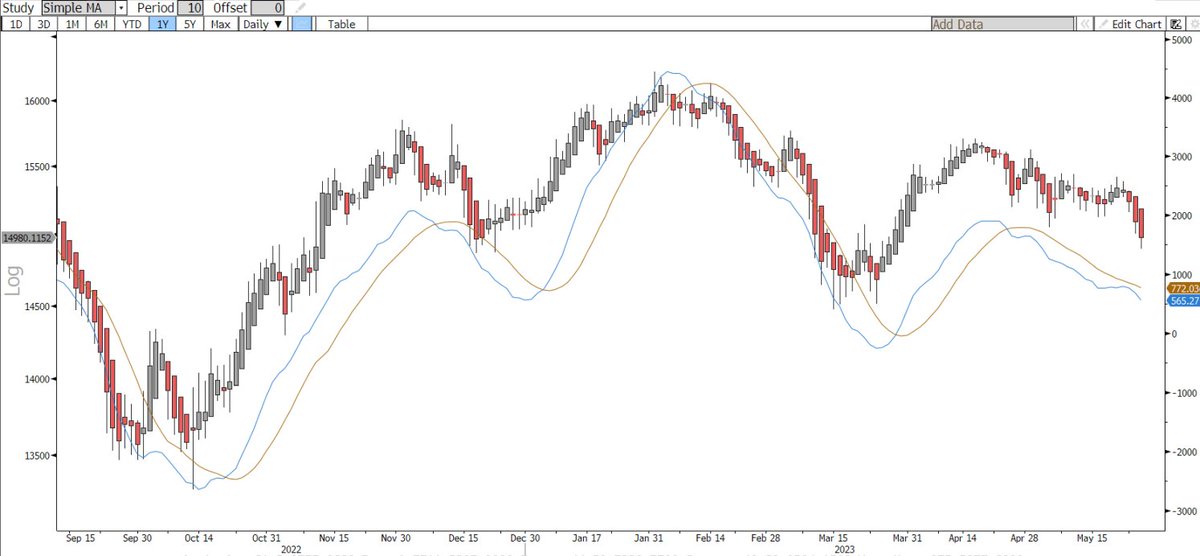
Task: Select the 6M time range
Action: click(x=101, y=23)
